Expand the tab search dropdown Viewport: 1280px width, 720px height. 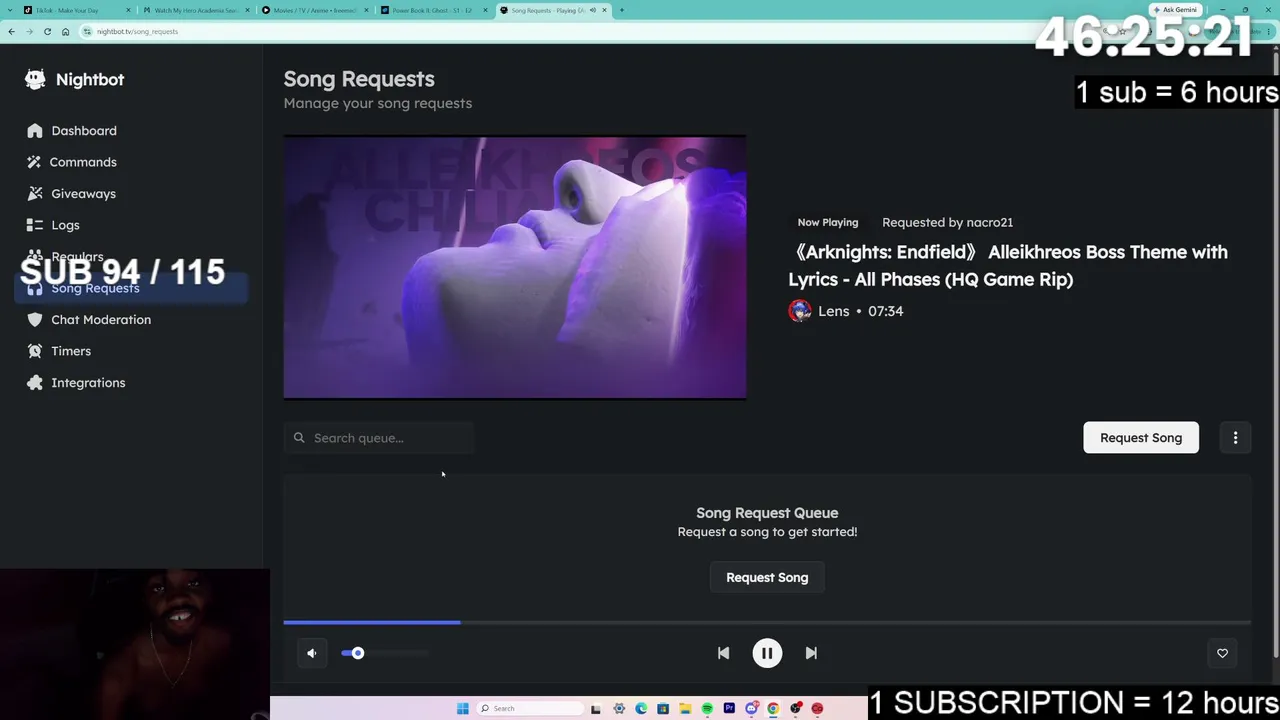pos(9,10)
